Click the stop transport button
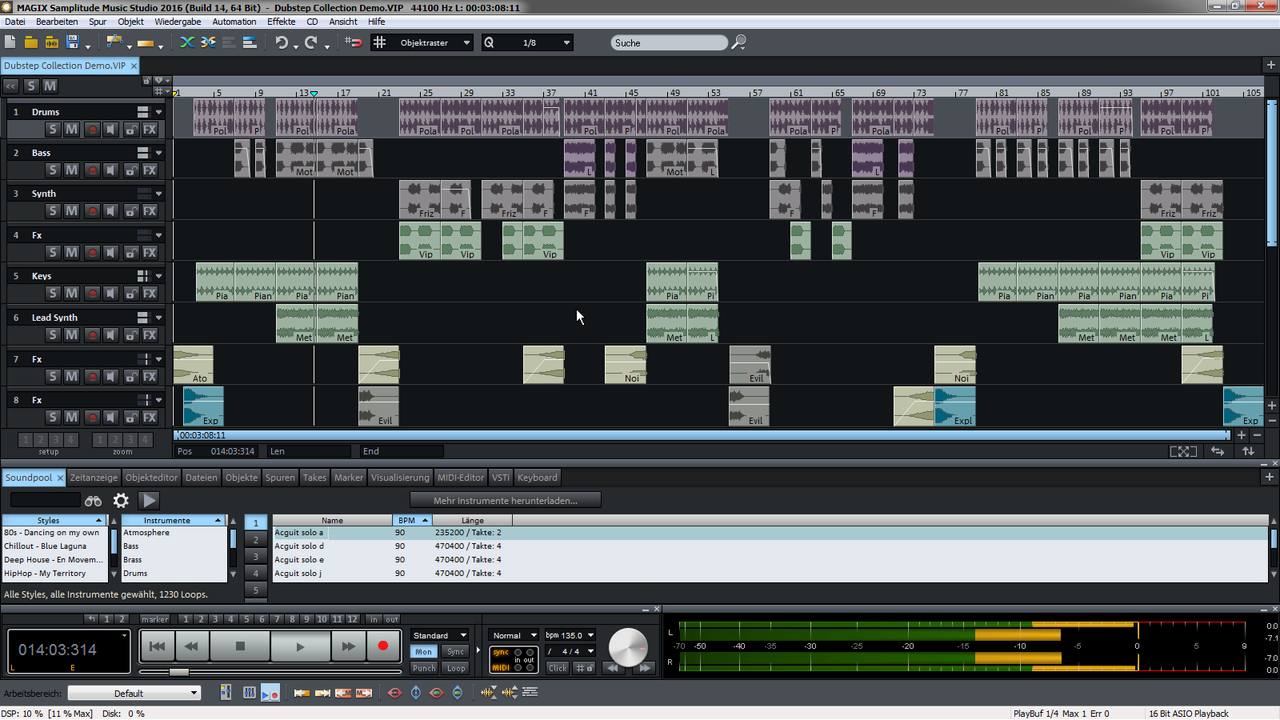The width and height of the screenshot is (1280, 720). tap(239, 647)
